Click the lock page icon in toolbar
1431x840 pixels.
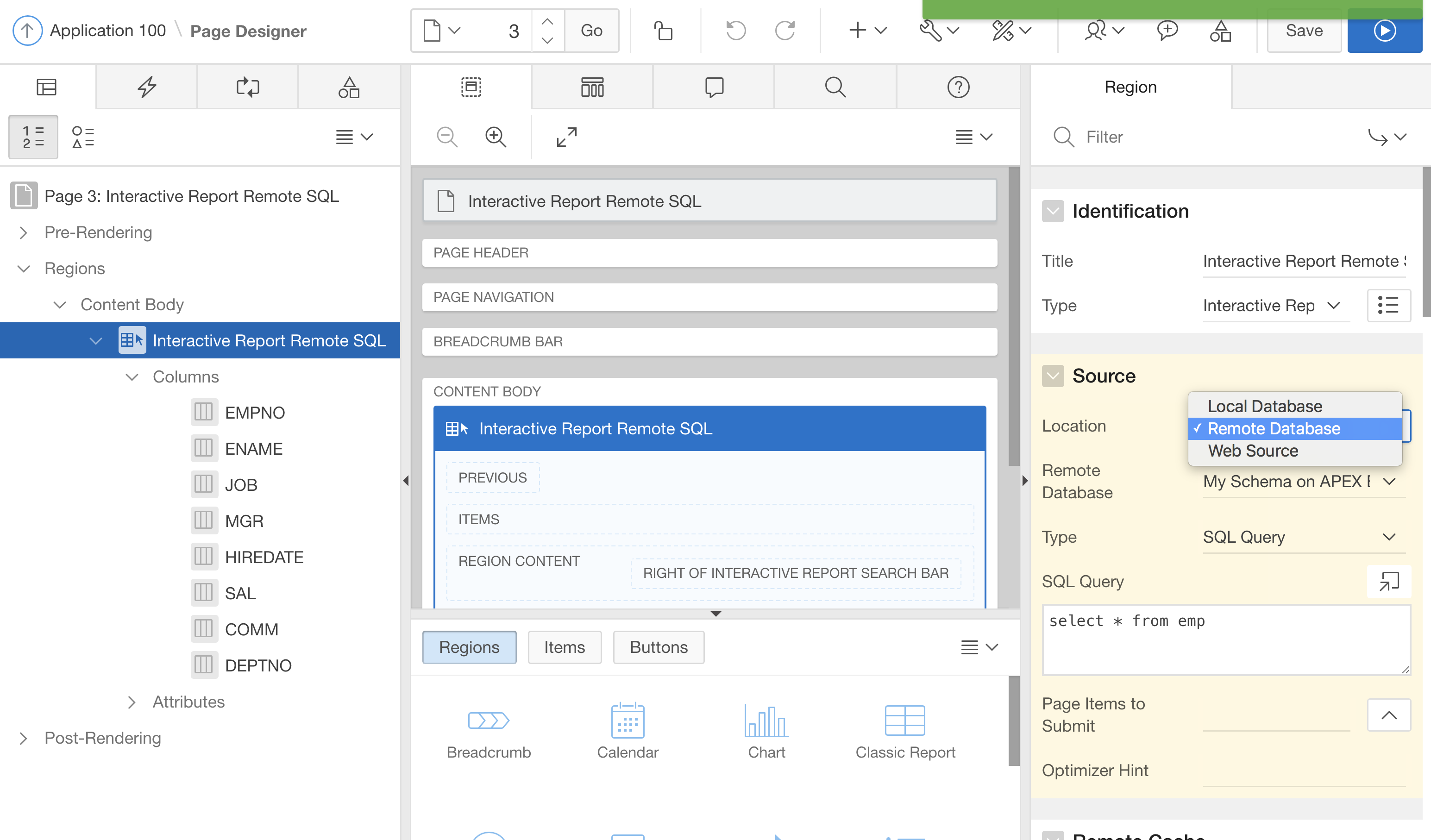pos(663,31)
